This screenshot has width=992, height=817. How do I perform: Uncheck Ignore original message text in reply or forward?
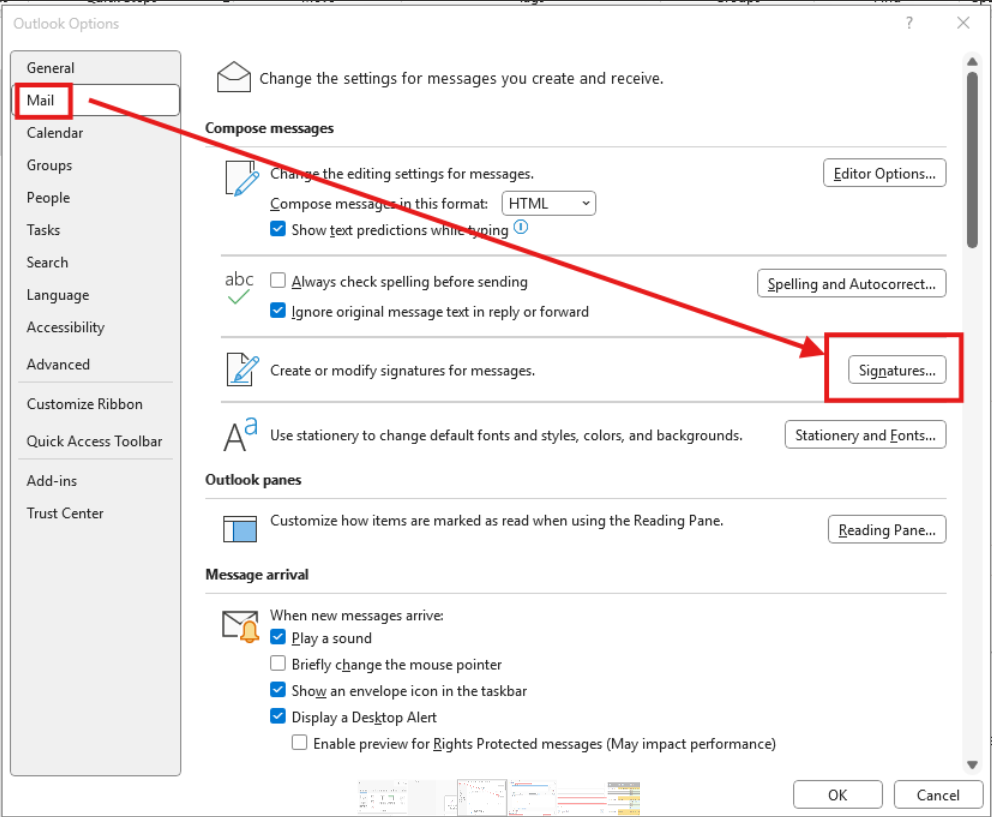click(278, 310)
